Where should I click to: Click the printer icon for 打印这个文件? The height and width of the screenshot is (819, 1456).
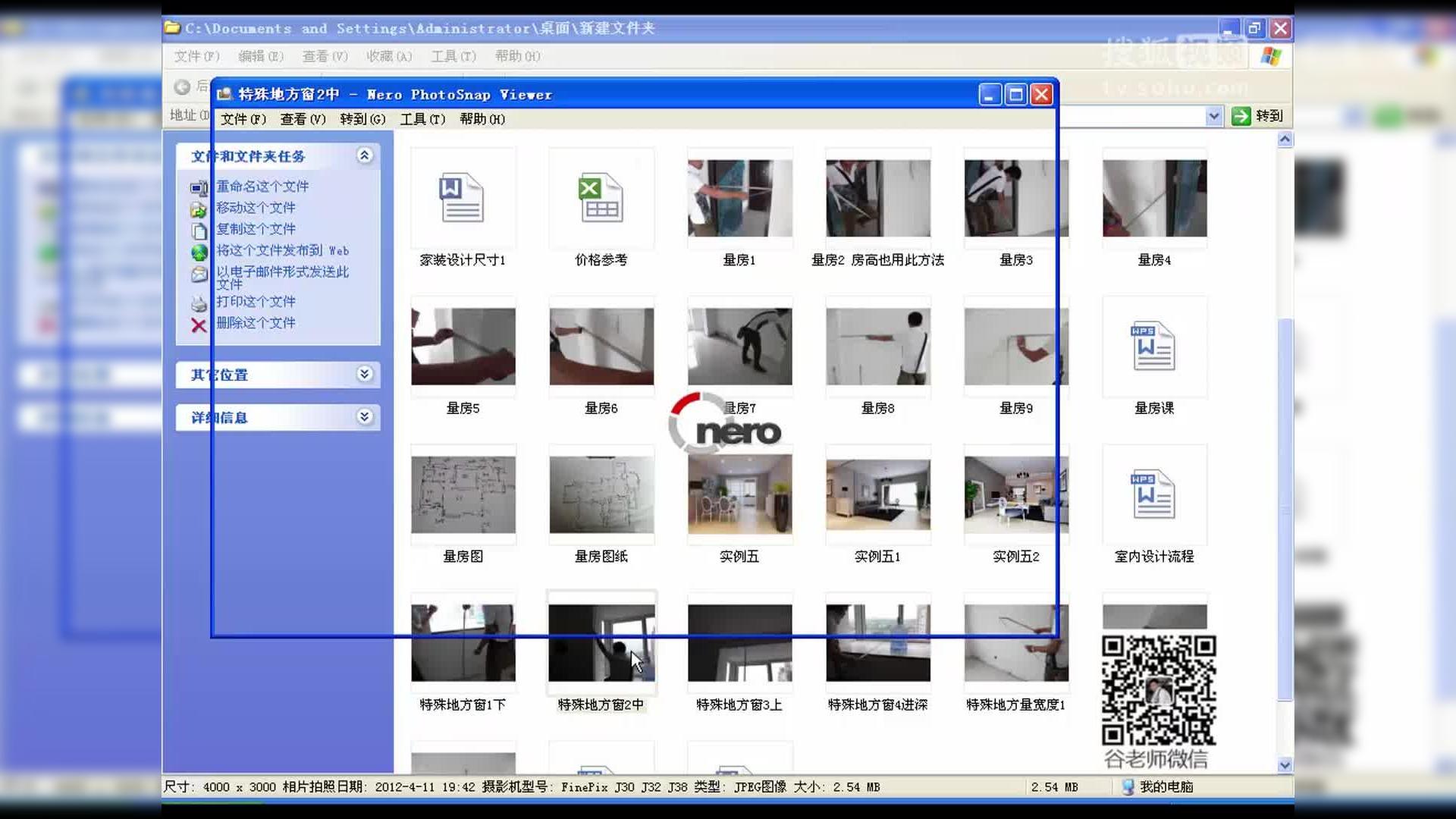(199, 304)
